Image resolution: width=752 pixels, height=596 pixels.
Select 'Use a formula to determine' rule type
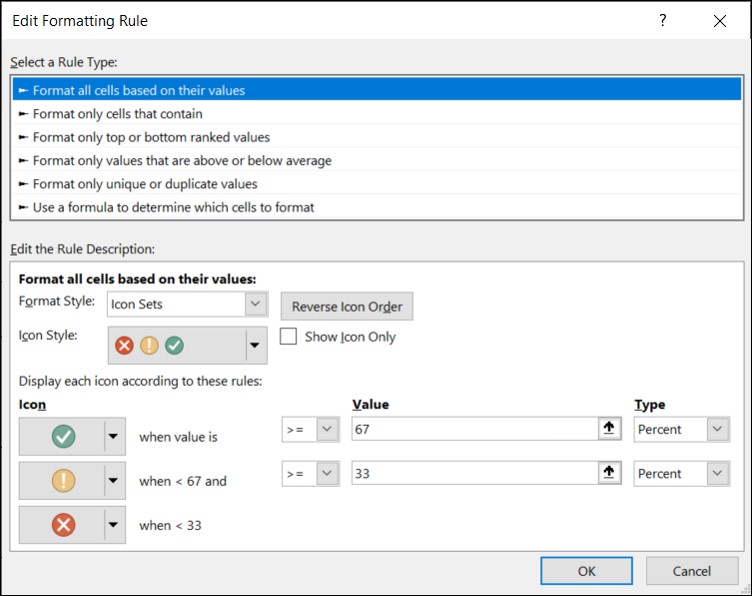tap(173, 207)
